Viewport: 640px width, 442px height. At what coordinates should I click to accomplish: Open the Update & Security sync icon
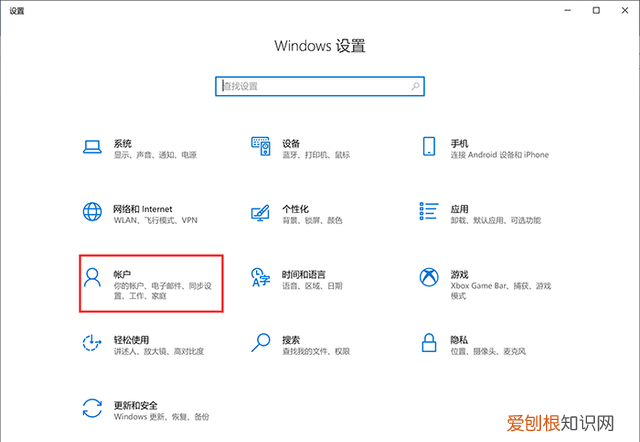pos(92,408)
